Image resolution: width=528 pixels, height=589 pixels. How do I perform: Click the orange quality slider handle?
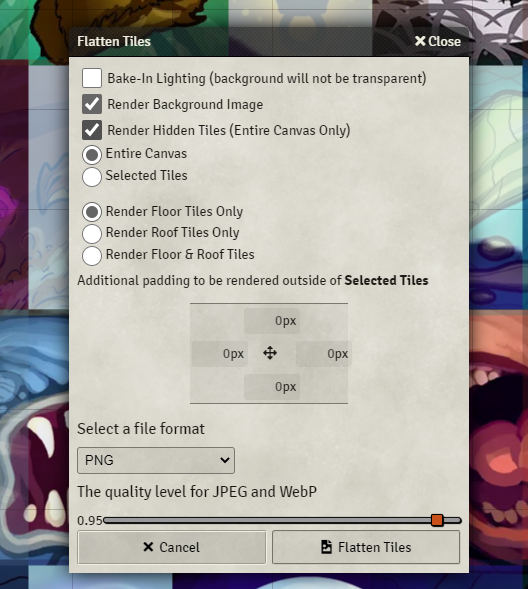click(437, 520)
